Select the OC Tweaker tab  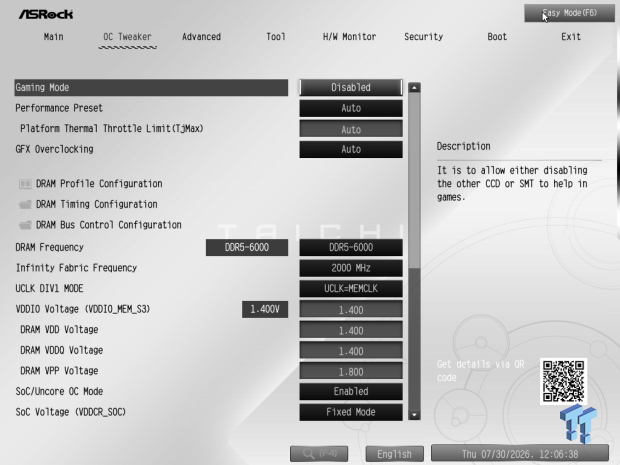tap(127, 37)
